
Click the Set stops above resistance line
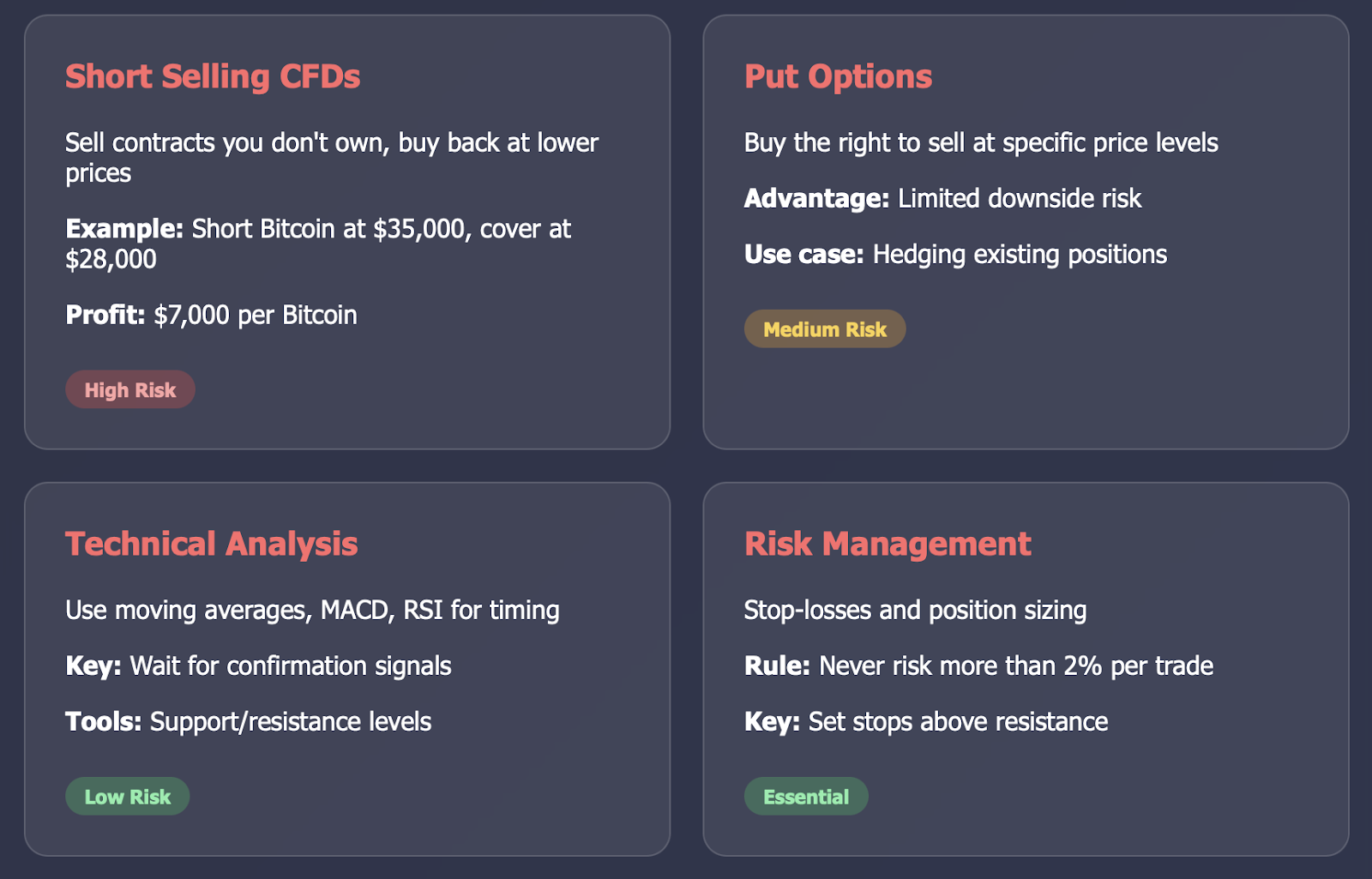926,721
